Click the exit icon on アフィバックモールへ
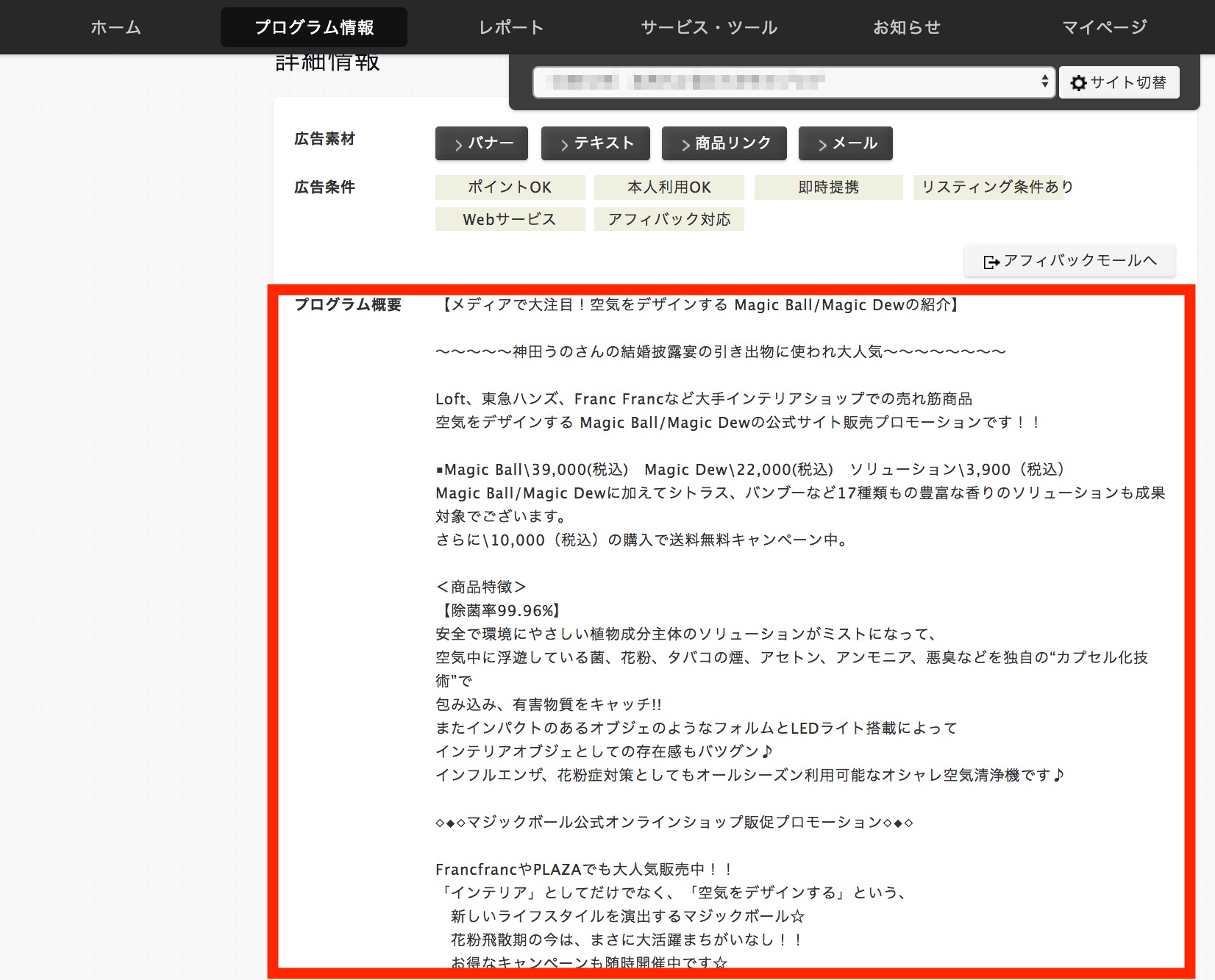Viewport: 1215px width, 980px height. point(991,262)
